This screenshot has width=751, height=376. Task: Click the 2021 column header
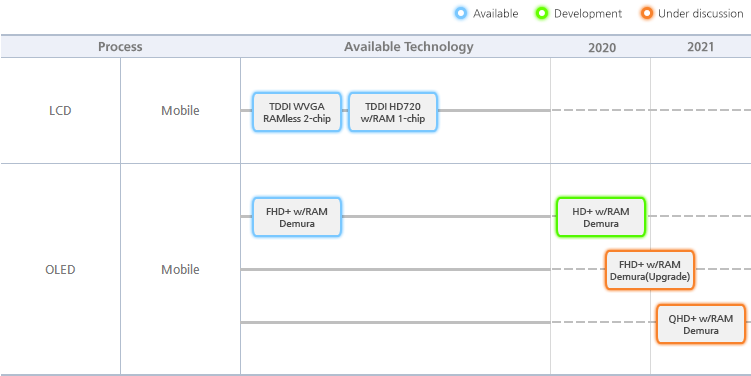click(700, 46)
